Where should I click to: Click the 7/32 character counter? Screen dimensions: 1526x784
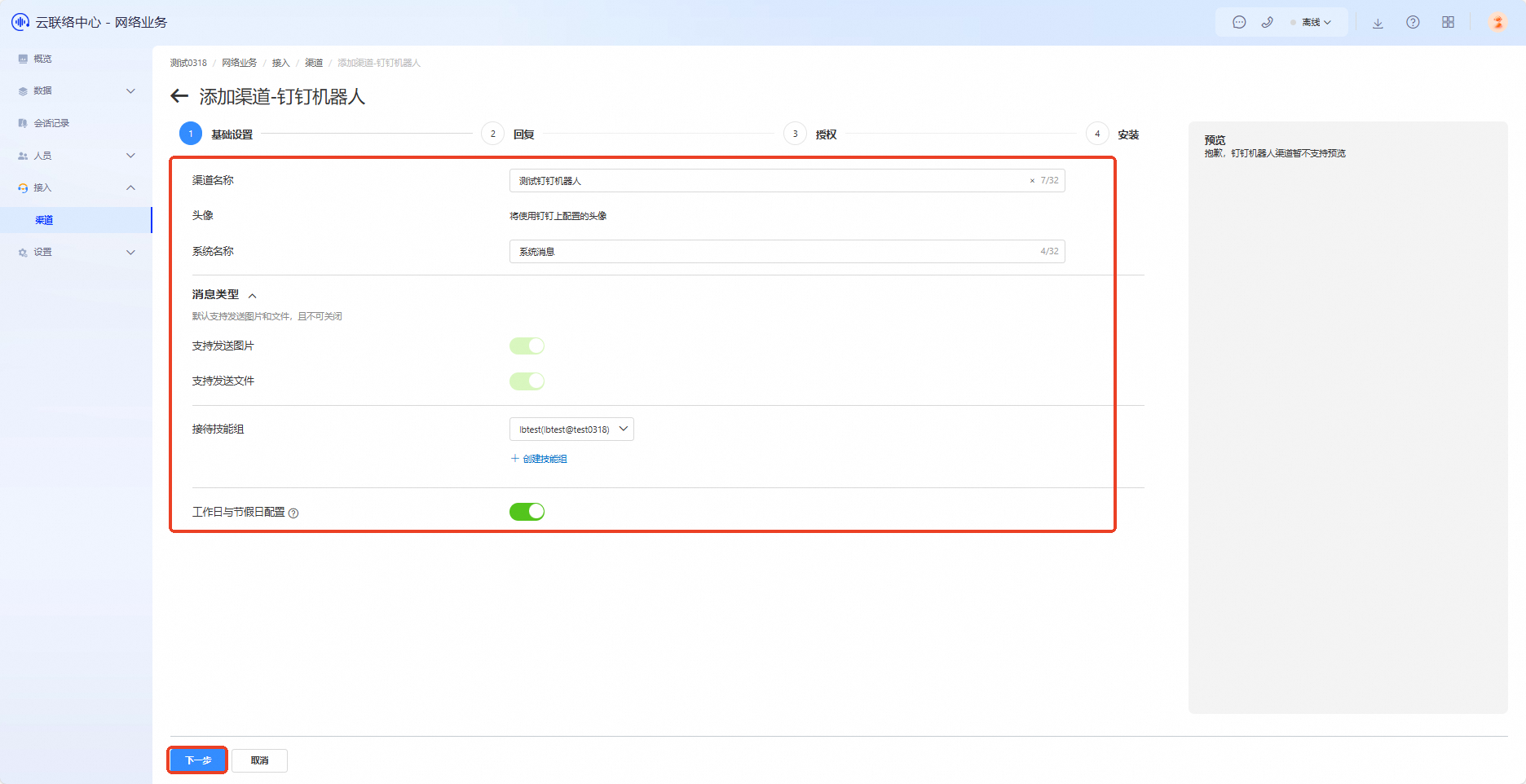click(x=1049, y=181)
